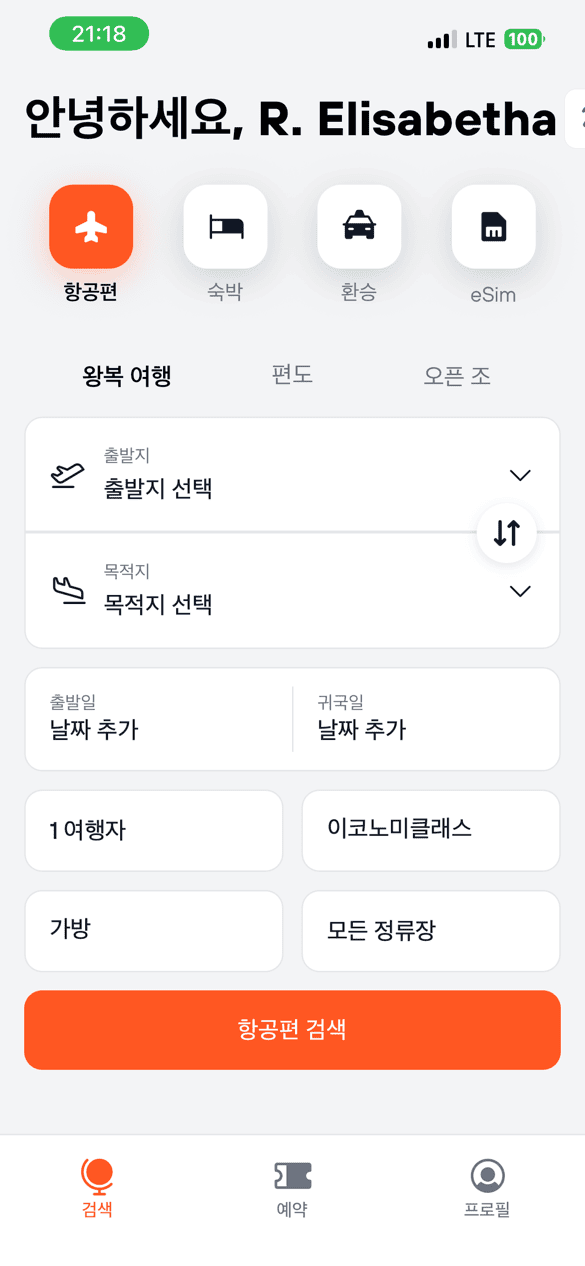The width and height of the screenshot is (585, 1266).
Task: Toggle the 모든 정류장 stops filter
Action: click(430, 931)
